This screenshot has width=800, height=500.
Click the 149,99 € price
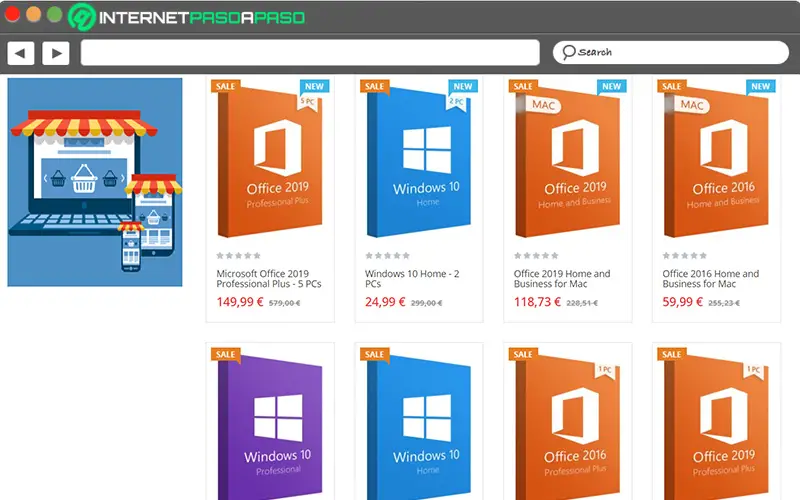(x=240, y=302)
